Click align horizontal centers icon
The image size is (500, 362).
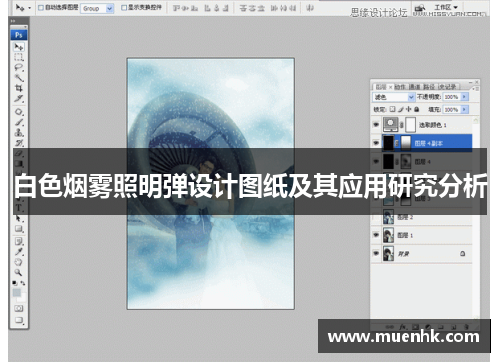click(x=217, y=8)
